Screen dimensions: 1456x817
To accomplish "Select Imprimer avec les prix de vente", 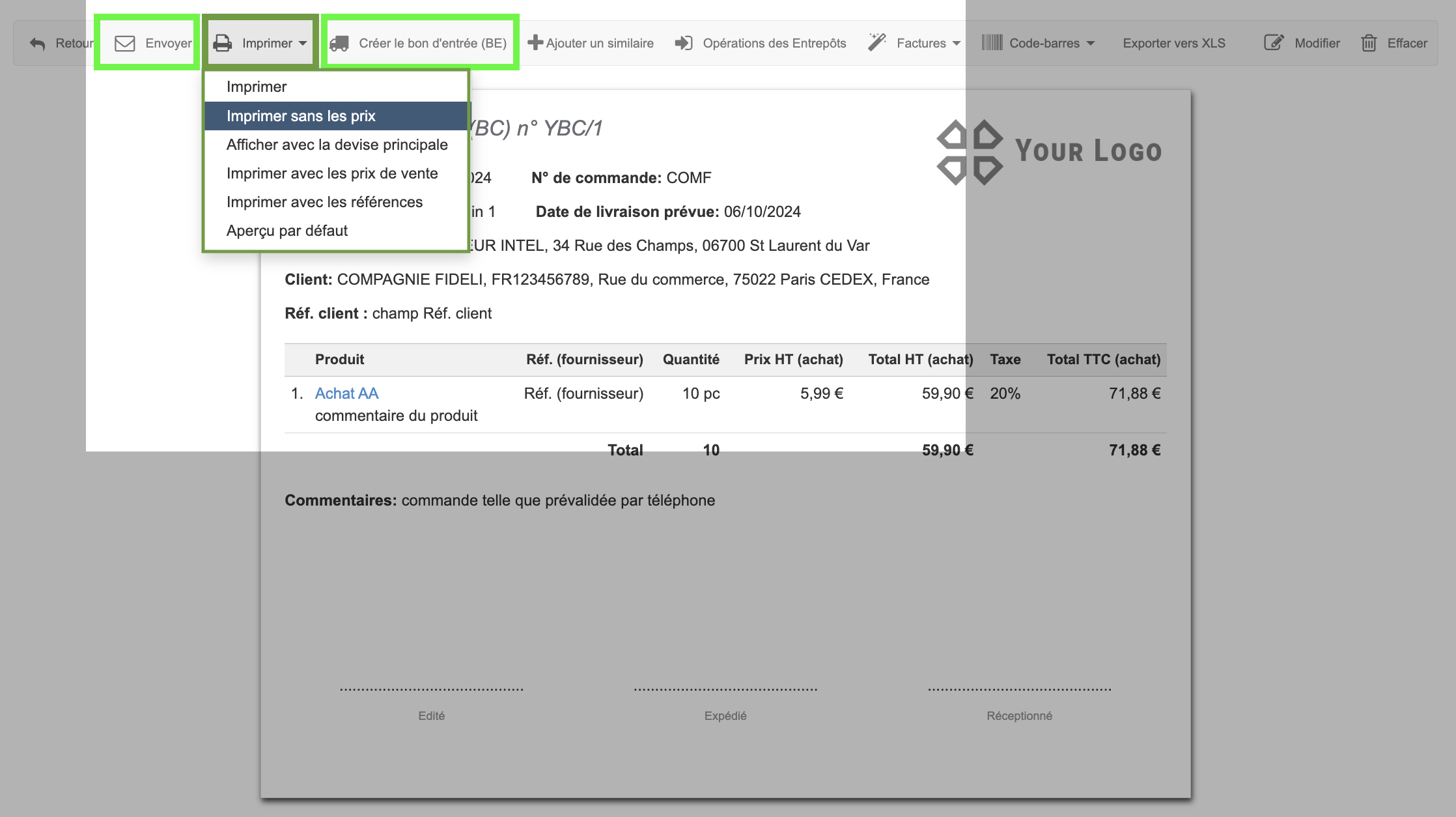I will [x=331, y=173].
